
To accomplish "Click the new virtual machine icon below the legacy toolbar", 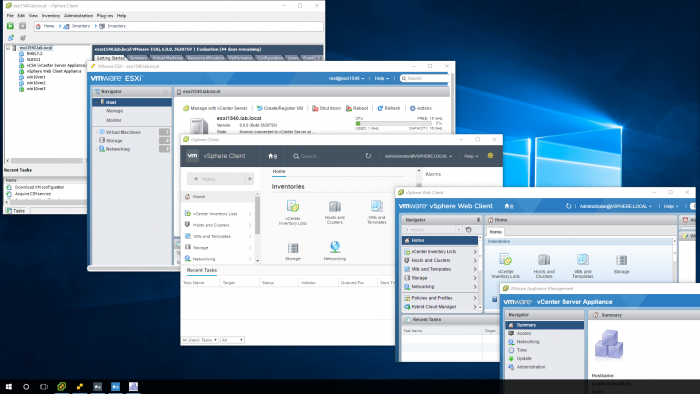I will pos(11,38).
